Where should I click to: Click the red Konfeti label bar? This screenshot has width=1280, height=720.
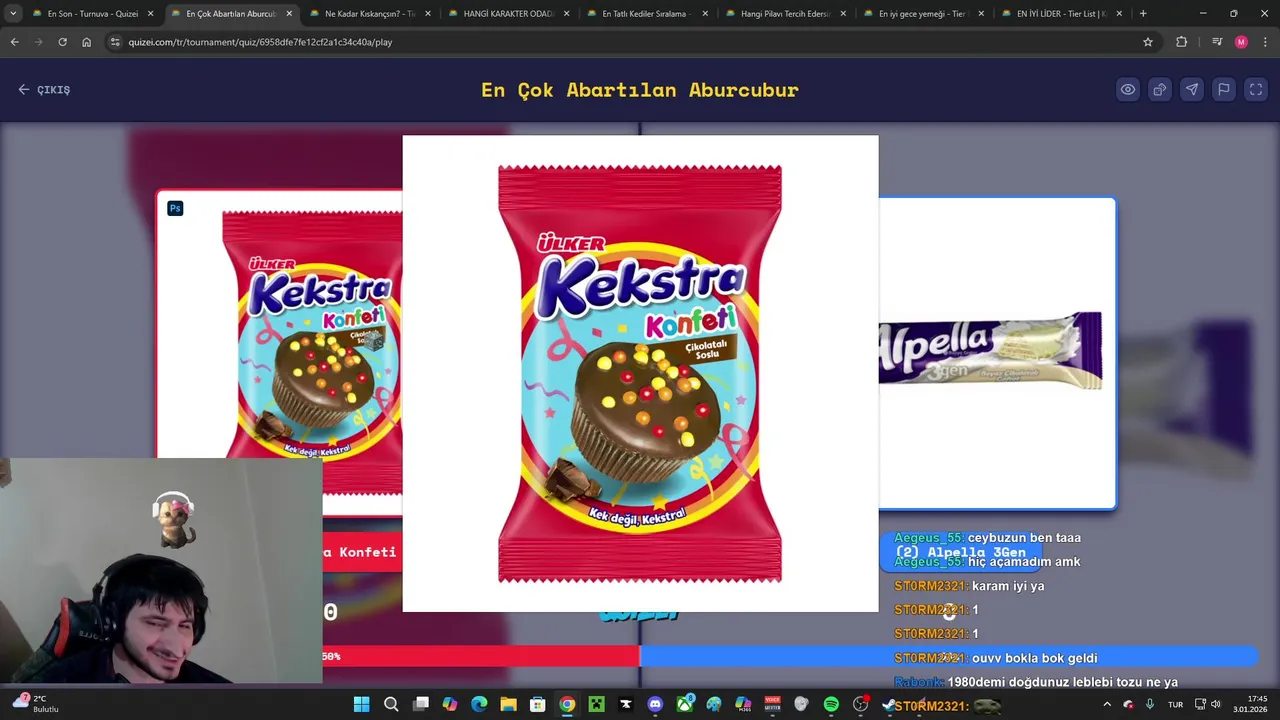pyautogui.click(x=362, y=552)
